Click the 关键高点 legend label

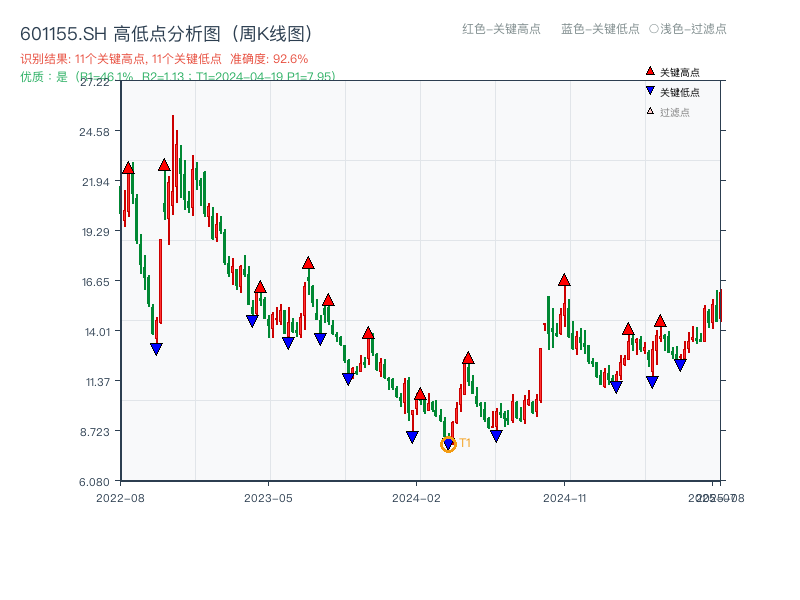click(680, 72)
